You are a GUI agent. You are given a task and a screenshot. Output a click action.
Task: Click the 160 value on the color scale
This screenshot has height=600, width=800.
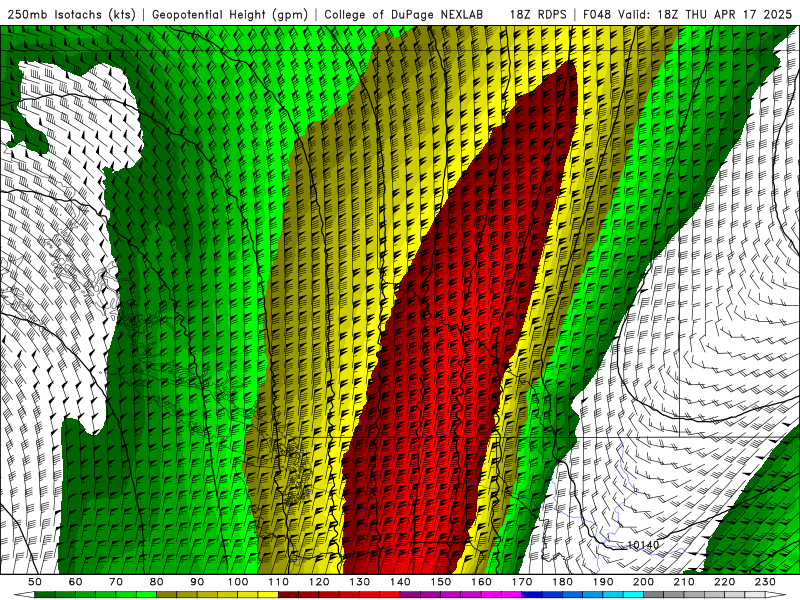pos(482,582)
